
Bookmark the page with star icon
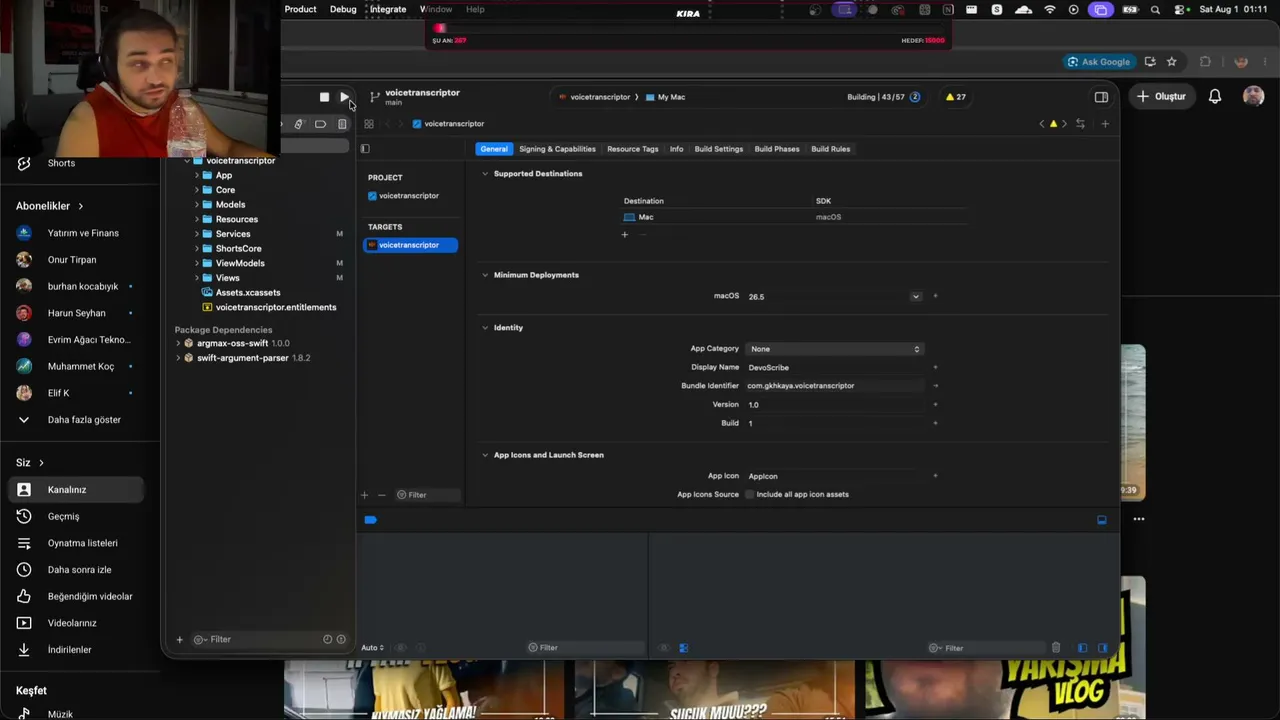tap(1172, 62)
